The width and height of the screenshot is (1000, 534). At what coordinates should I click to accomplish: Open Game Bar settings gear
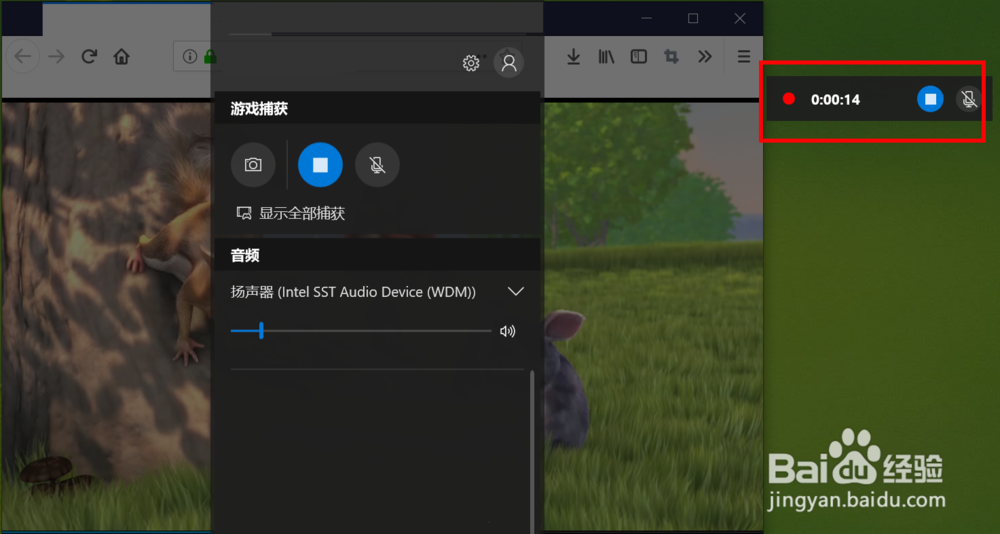coord(471,63)
